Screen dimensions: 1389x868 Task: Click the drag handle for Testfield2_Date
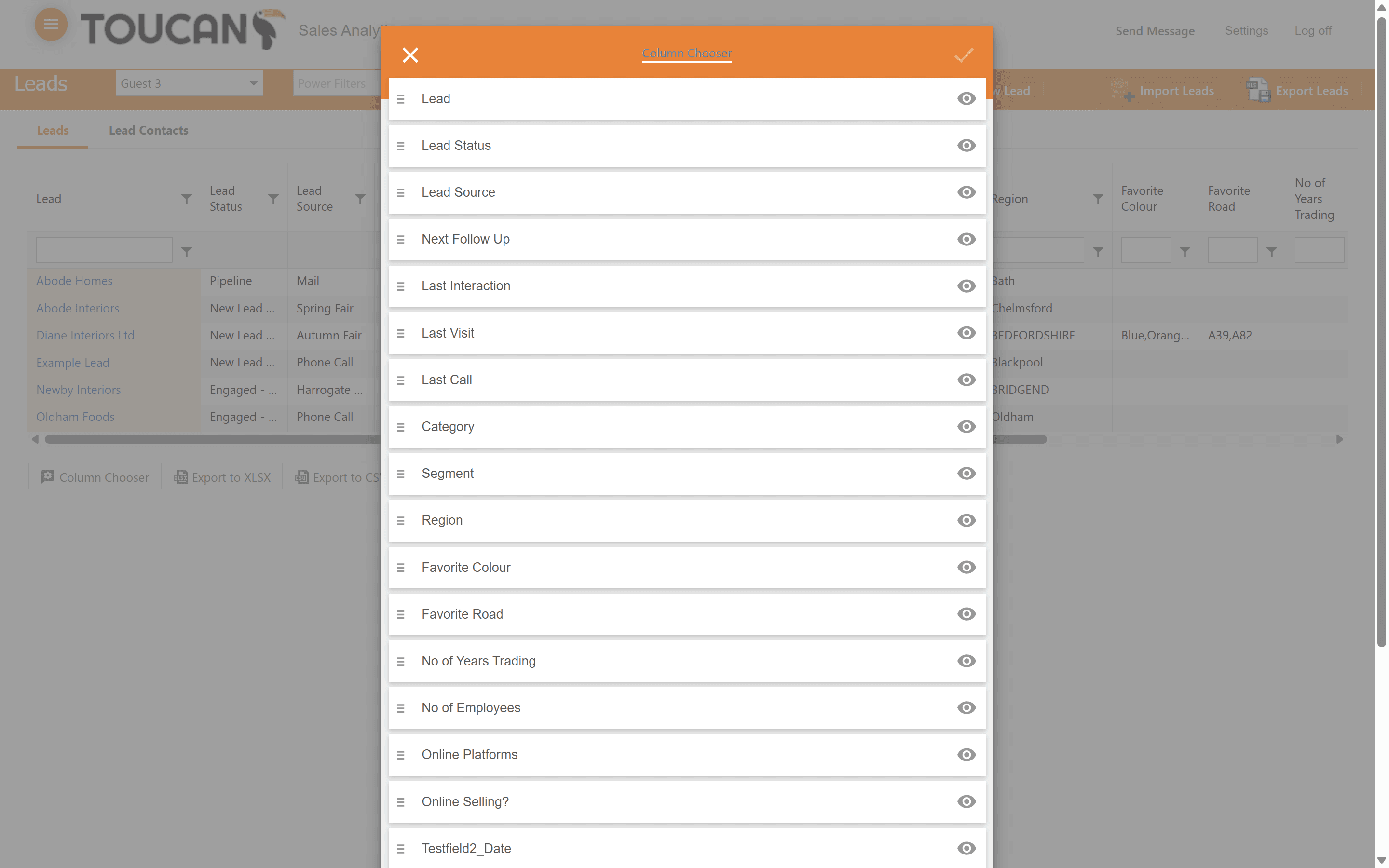click(x=401, y=849)
